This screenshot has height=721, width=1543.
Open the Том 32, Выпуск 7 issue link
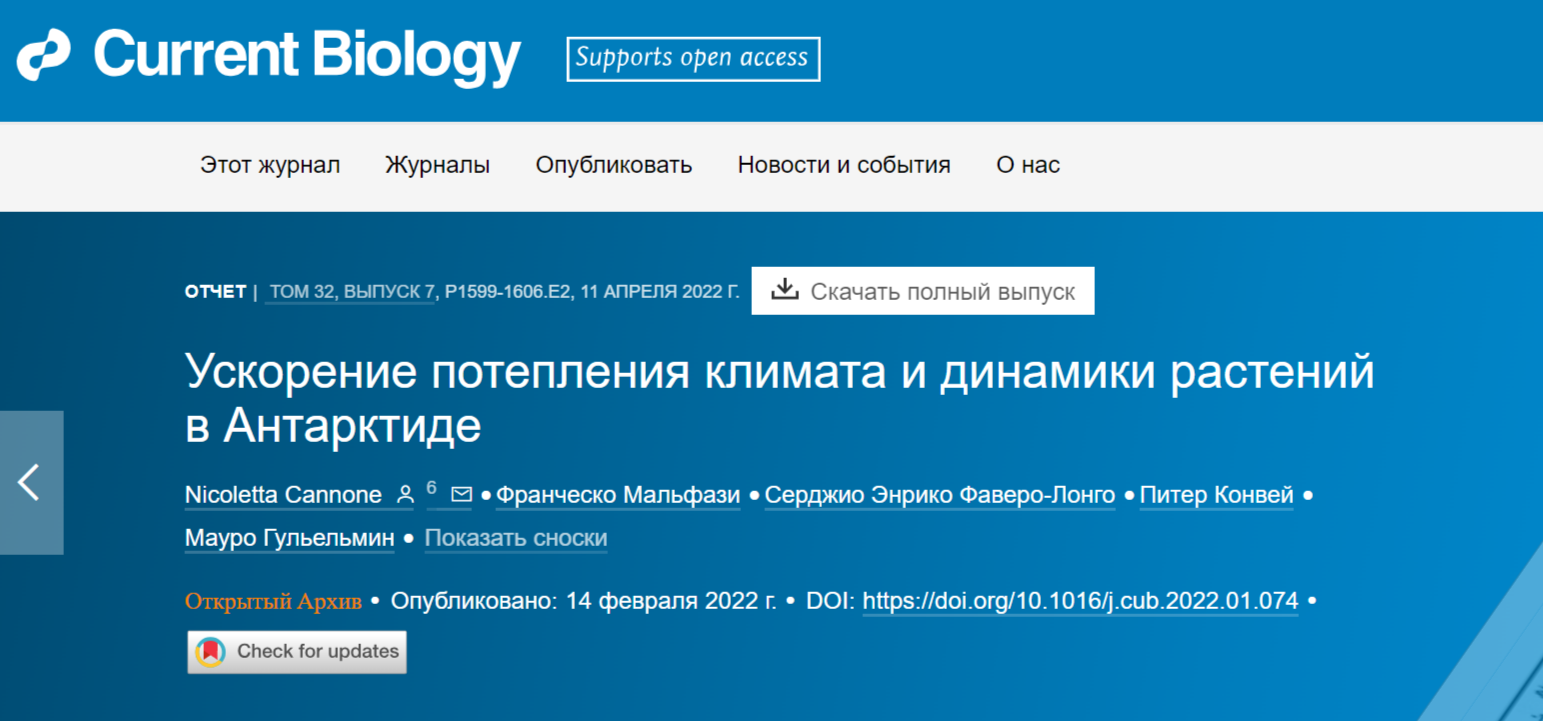pyautogui.click(x=352, y=292)
